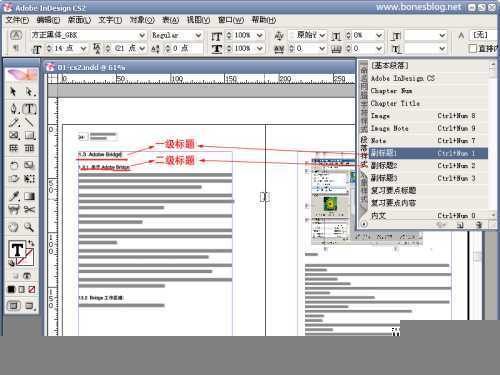Apply the 内文 paragraph style
The image size is (500, 375).
(x=428, y=216)
